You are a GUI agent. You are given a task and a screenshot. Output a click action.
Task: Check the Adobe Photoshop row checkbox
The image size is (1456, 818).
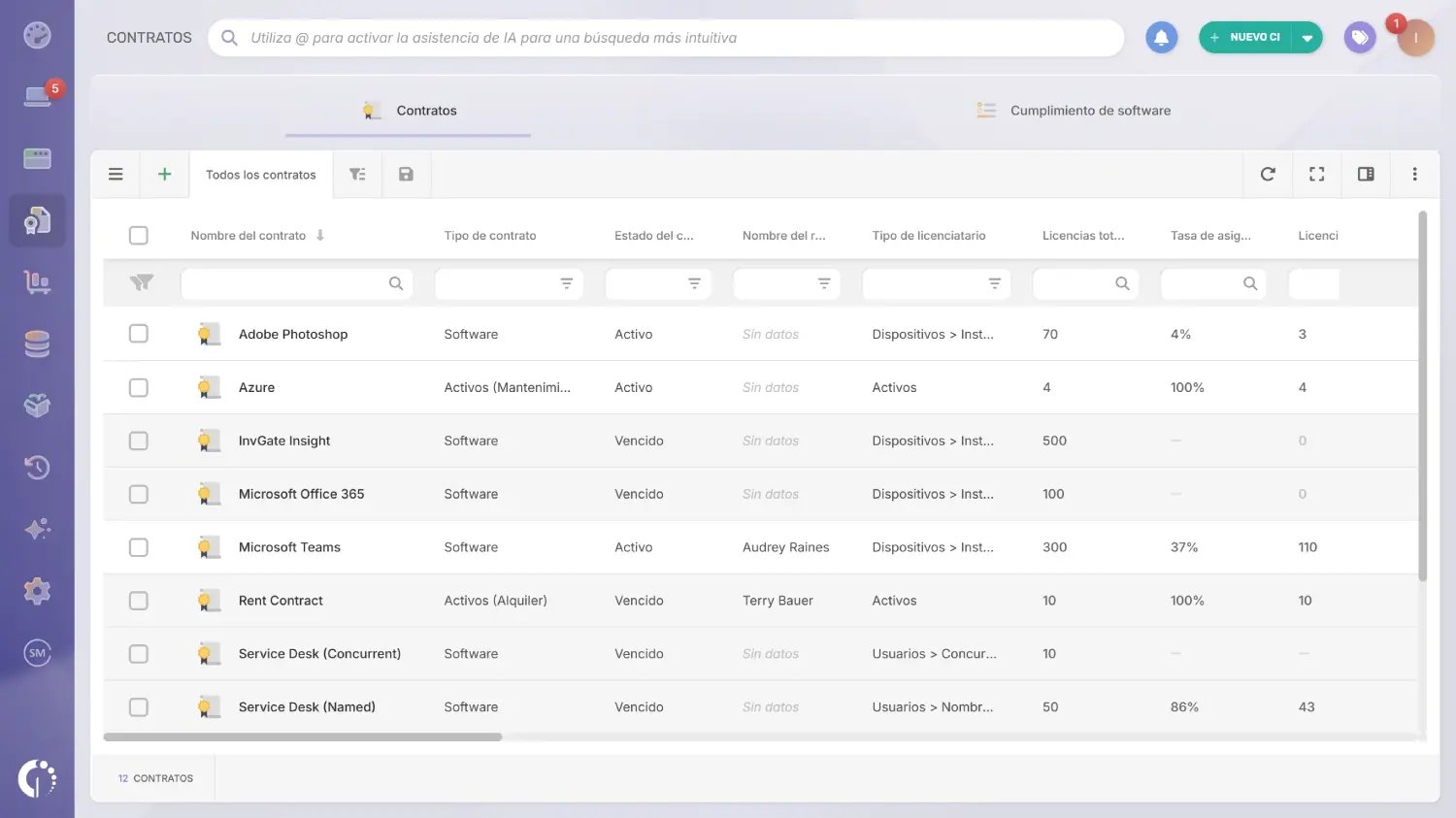(139, 334)
